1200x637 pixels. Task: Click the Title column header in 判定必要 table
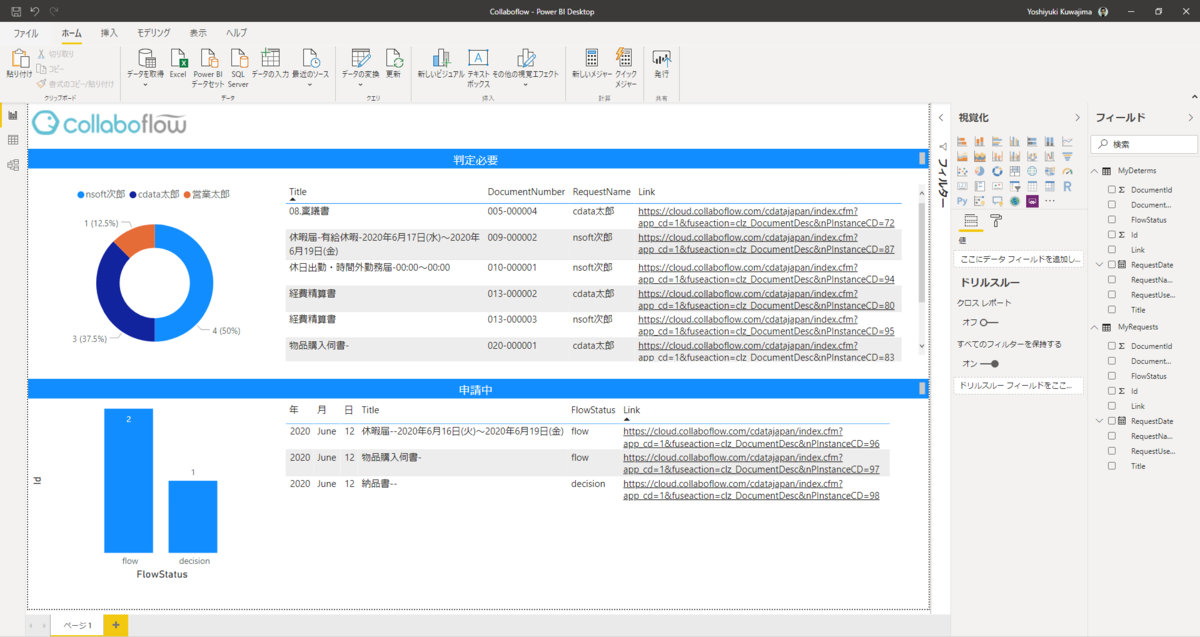tap(298, 191)
